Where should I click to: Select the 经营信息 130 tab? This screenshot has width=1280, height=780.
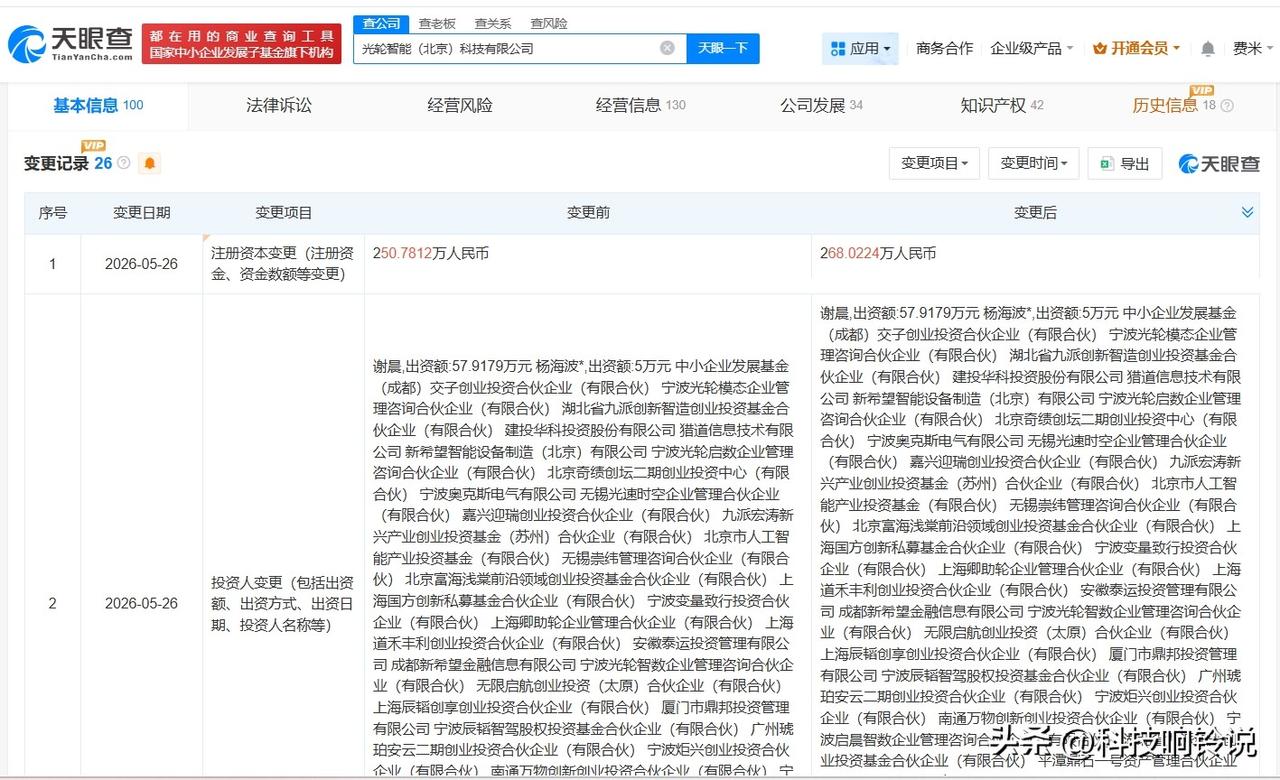[x=641, y=105]
